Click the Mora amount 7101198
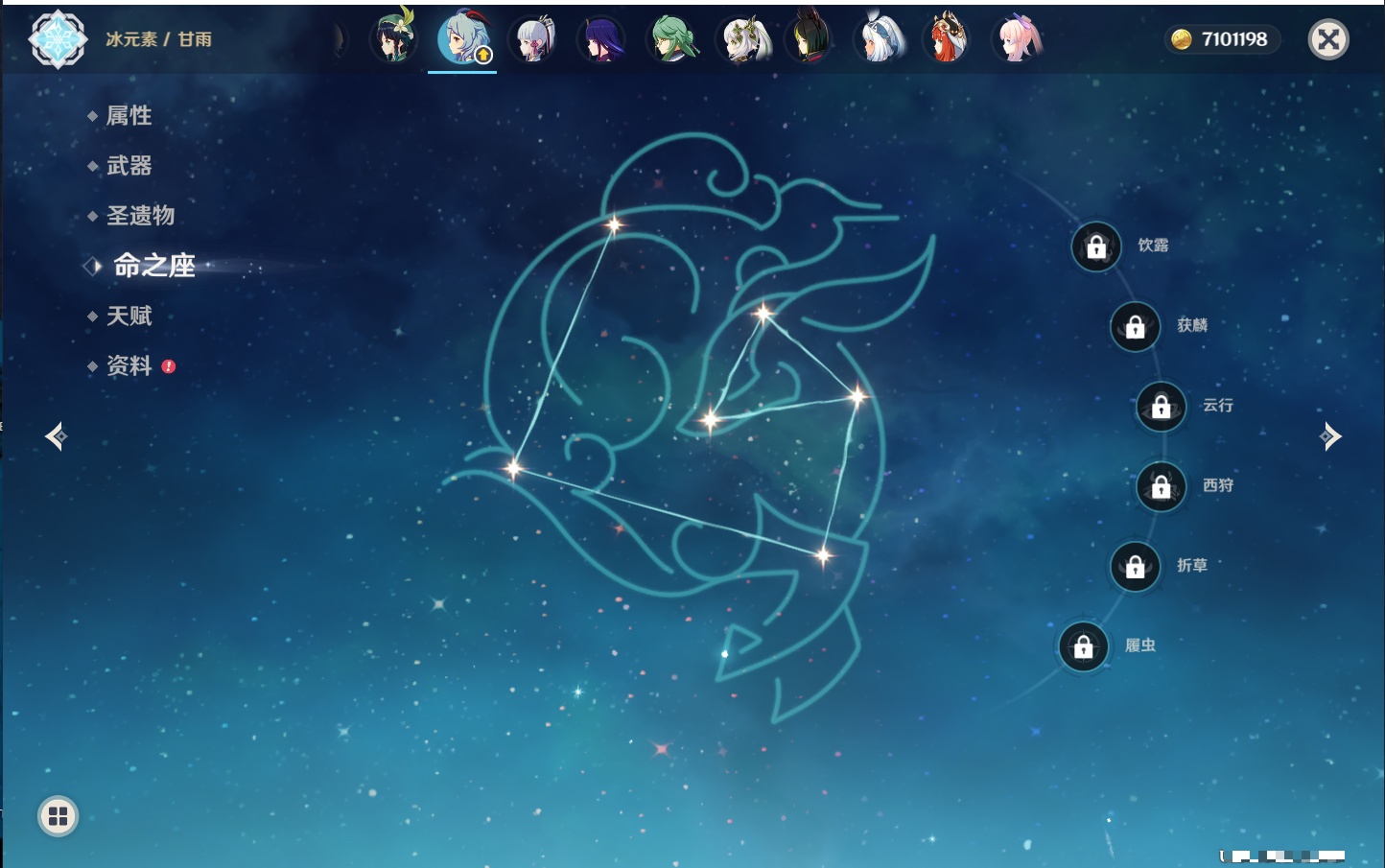This screenshot has height=868, width=1385. point(1234,39)
